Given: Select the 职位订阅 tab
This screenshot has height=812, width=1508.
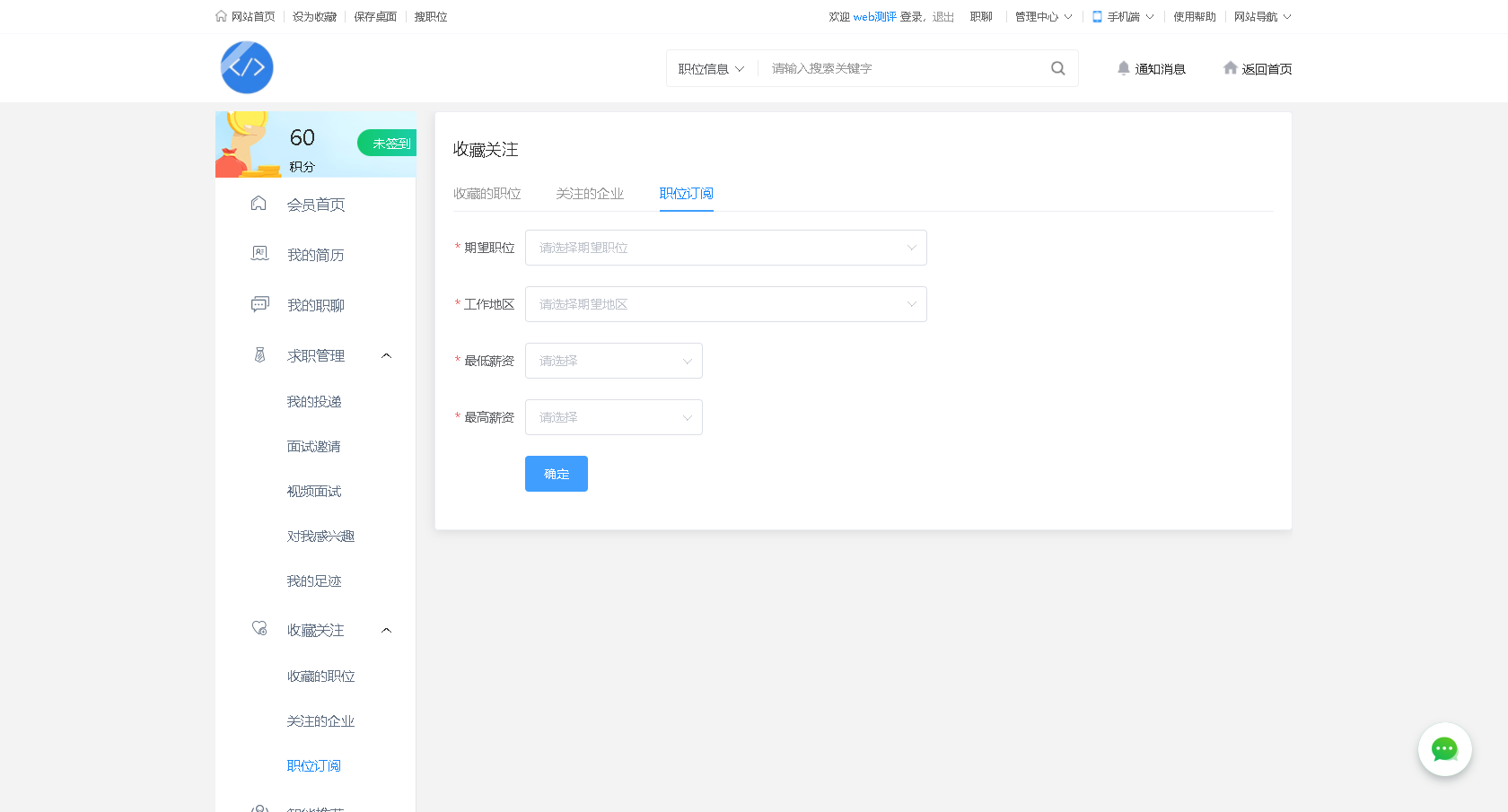Looking at the screenshot, I should click(686, 194).
